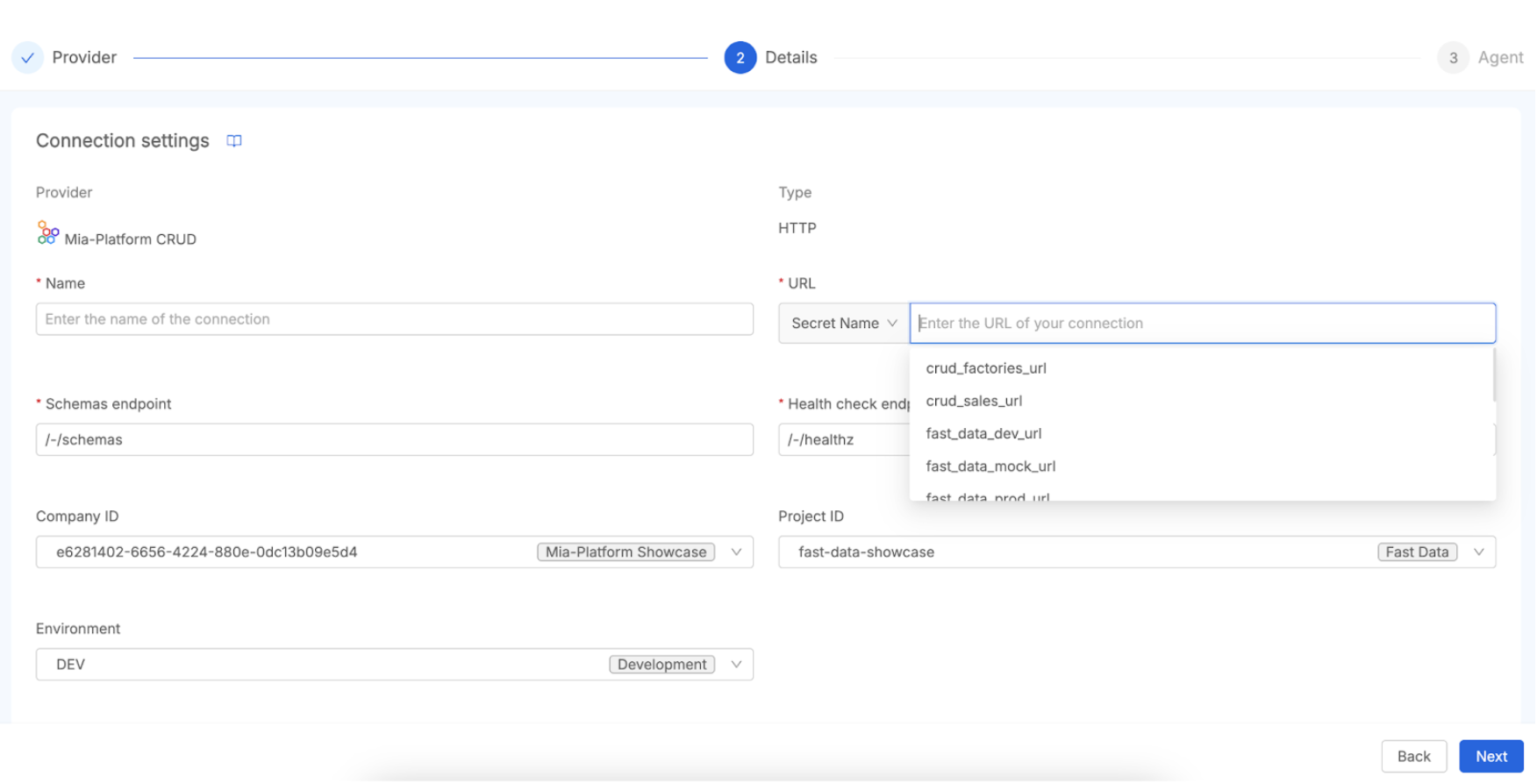
Task: Go Back to the previous step
Action: point(1413,757)
